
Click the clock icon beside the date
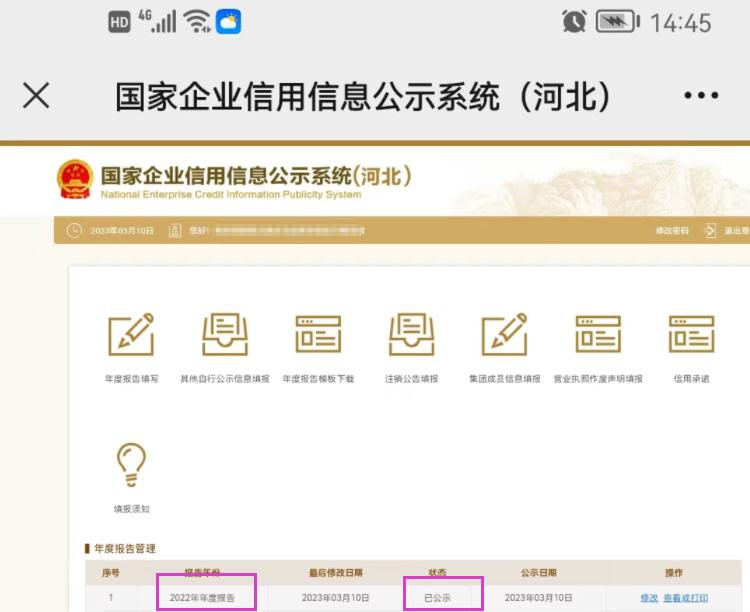74,231
